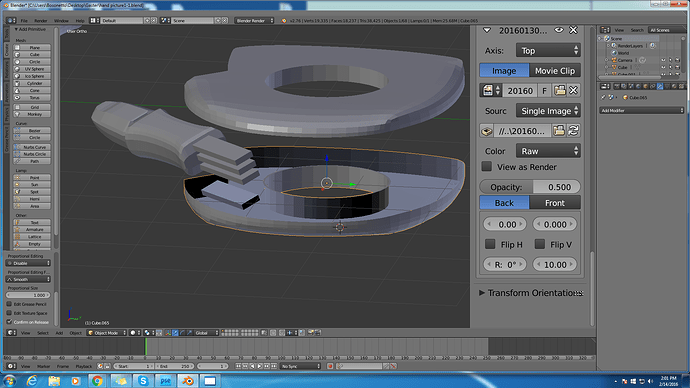The image size is (690, 388).
Task: Open the 3D viewport Select menu
Action: coord(43,333)
